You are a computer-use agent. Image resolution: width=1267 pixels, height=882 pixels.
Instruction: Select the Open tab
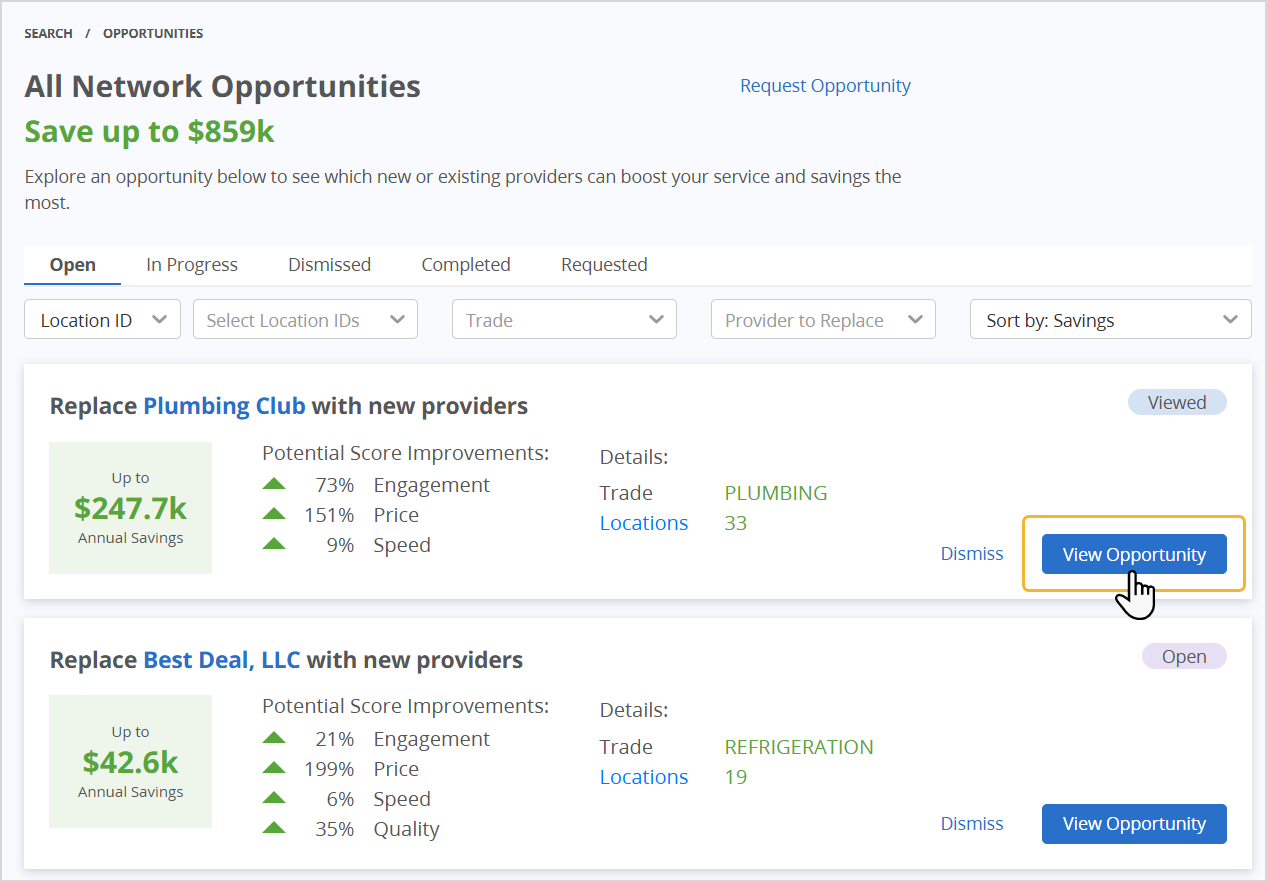(x=73, y=265)
